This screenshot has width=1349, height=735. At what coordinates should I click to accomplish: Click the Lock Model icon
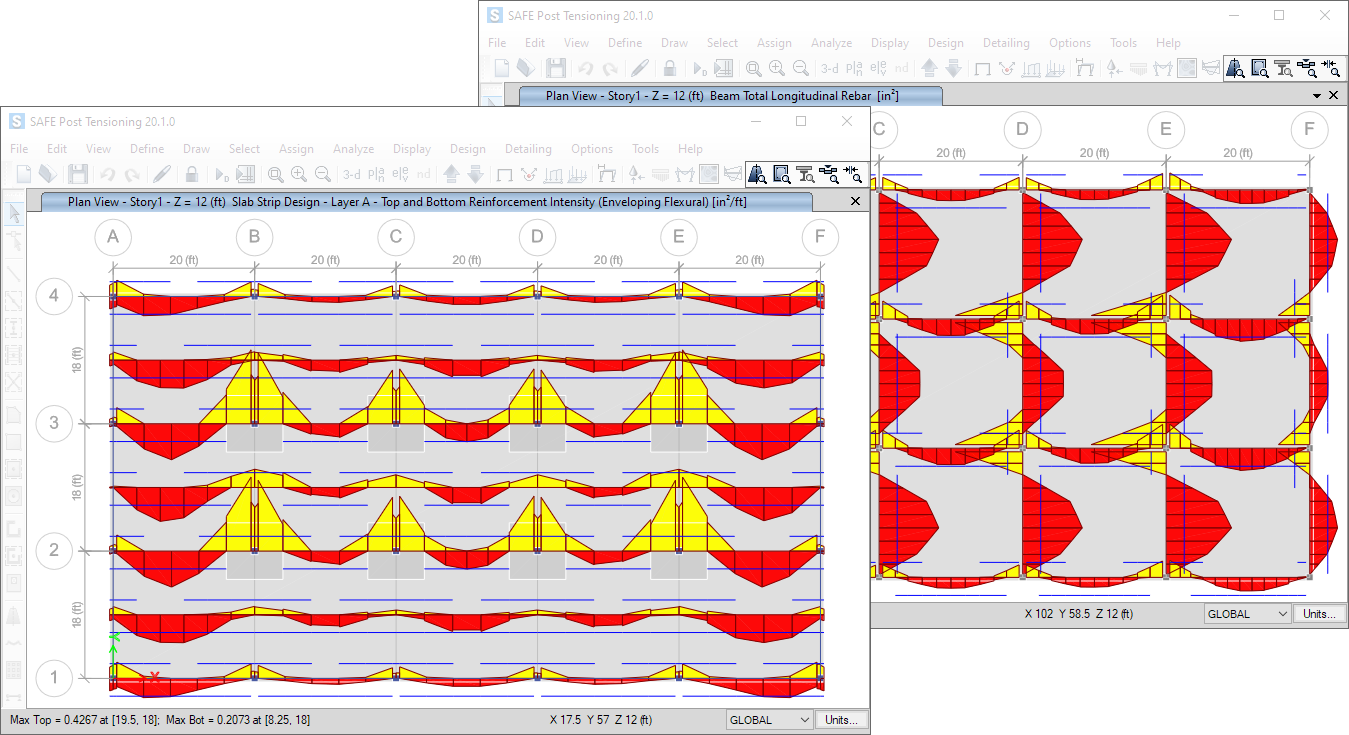(x=190, y=174)
